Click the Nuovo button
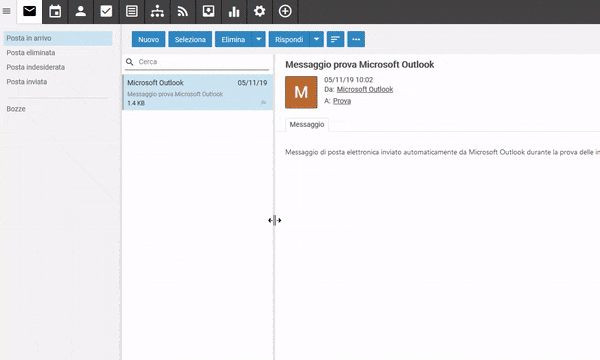Viewport: 600px width, 360px height. (x=148, y=39)
